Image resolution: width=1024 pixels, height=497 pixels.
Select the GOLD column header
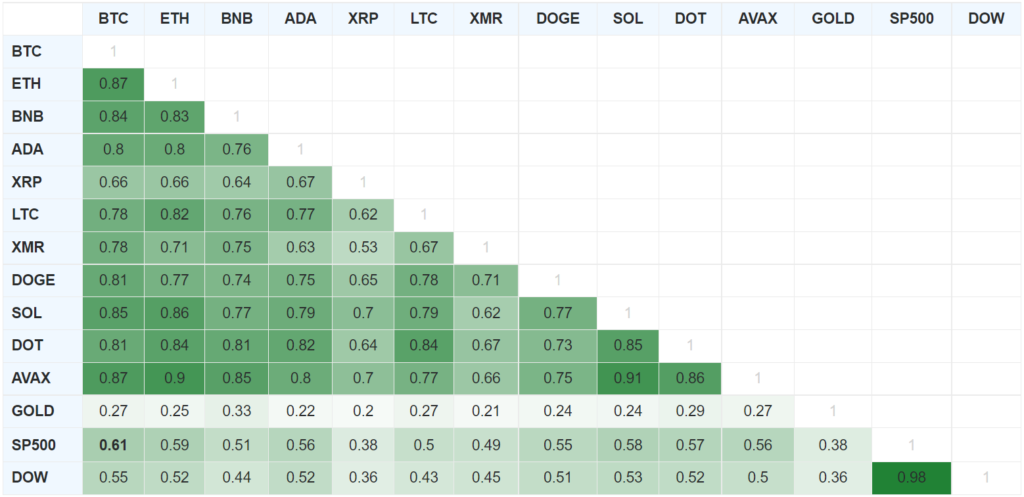click(x=832, y=19)
